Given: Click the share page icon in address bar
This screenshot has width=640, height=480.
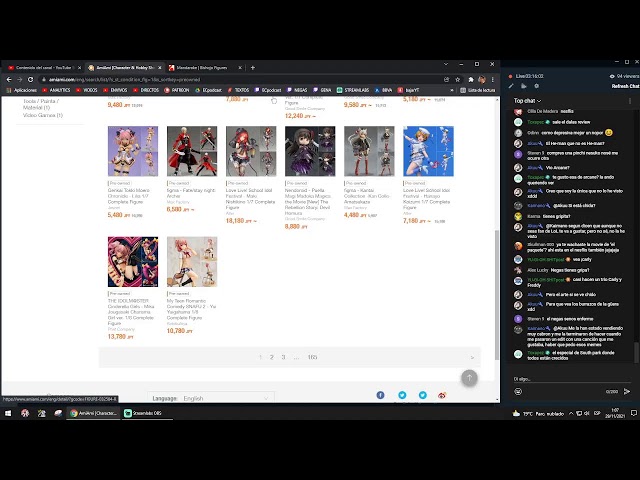Looking at the screenshot, I should click(x=447, y=80).
